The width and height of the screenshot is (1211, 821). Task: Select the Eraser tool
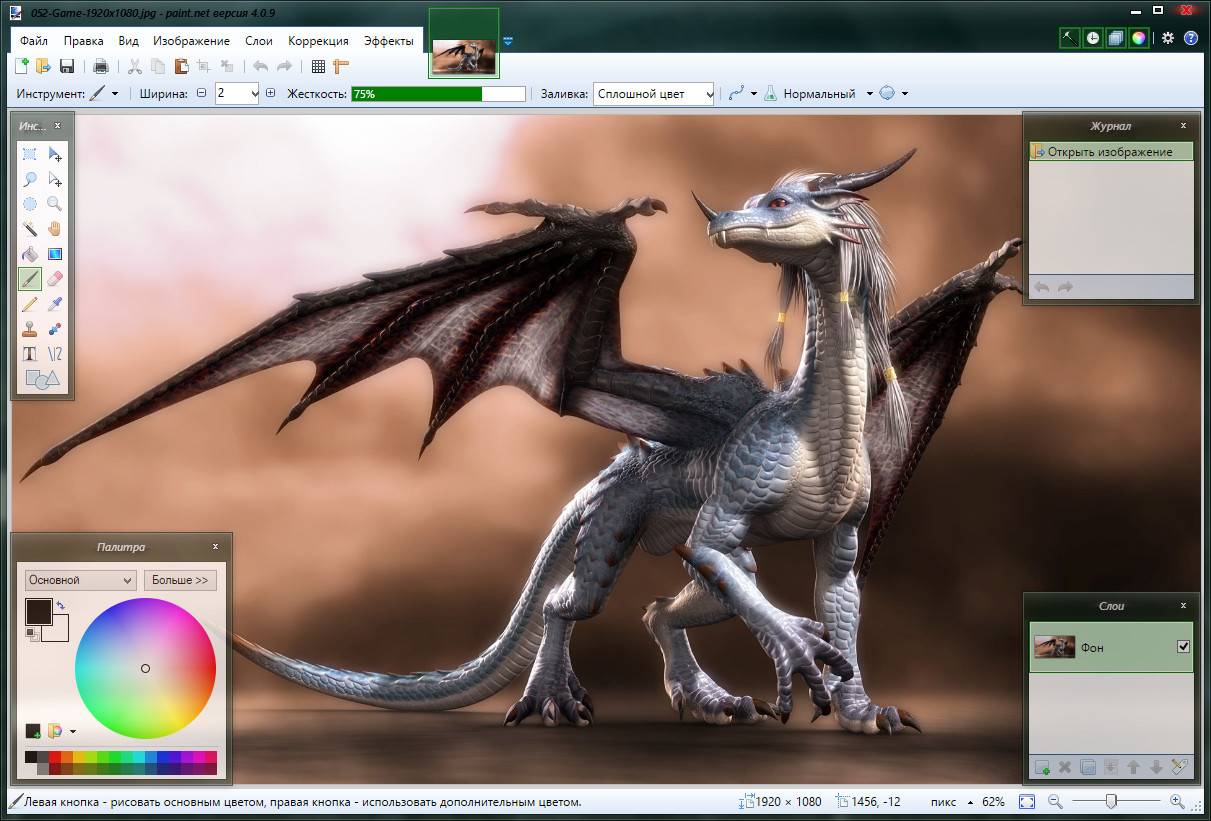click(55, 279)
